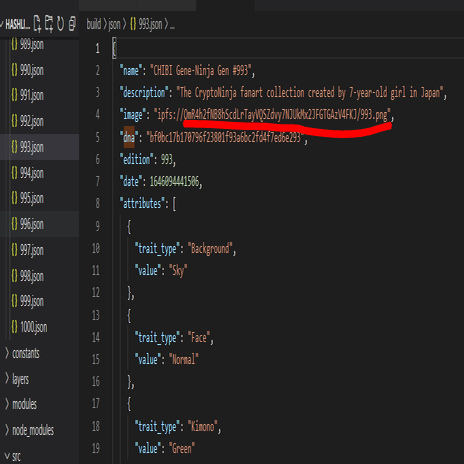Click line number 9 in the gutter
Screen dimensions: 464x464
97,226
